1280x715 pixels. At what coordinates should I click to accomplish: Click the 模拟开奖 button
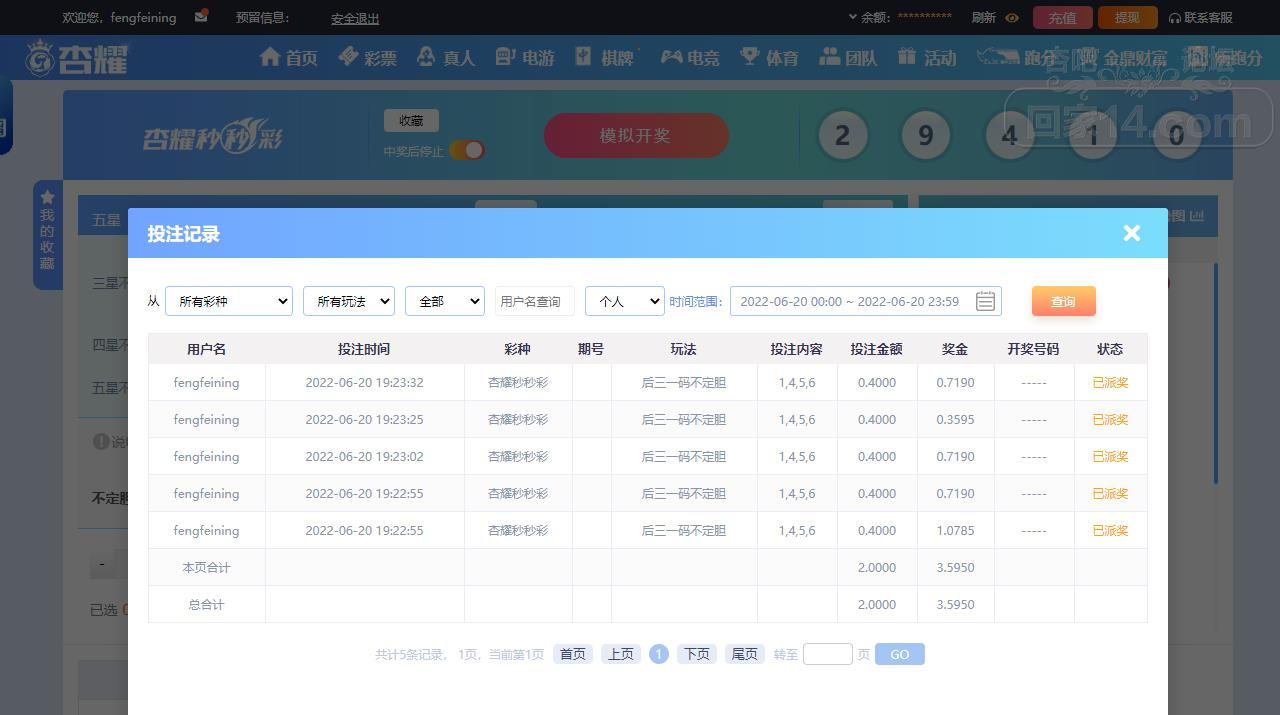tap(635, 135)
